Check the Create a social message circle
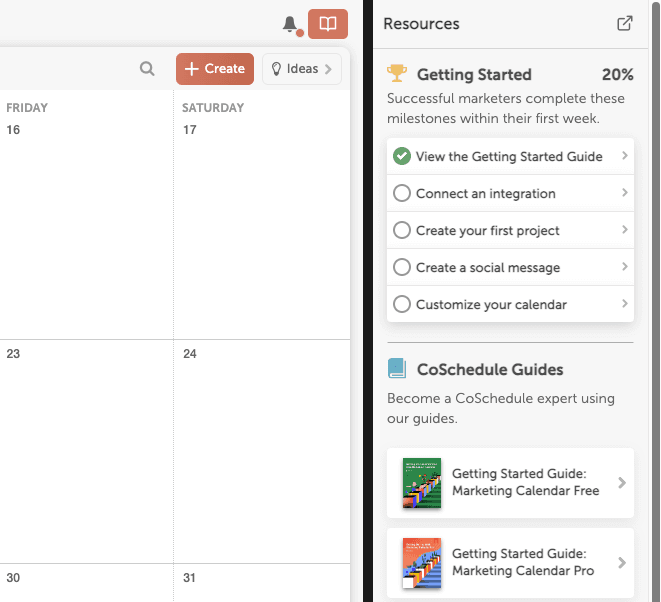661x602 pixels. point(402,267)
